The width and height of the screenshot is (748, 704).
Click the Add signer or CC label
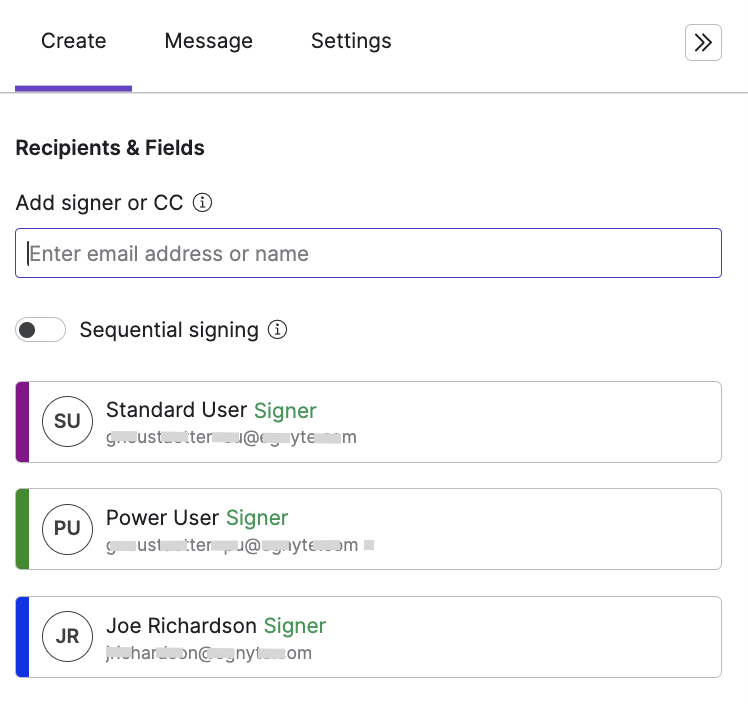(x=100, y=203)
